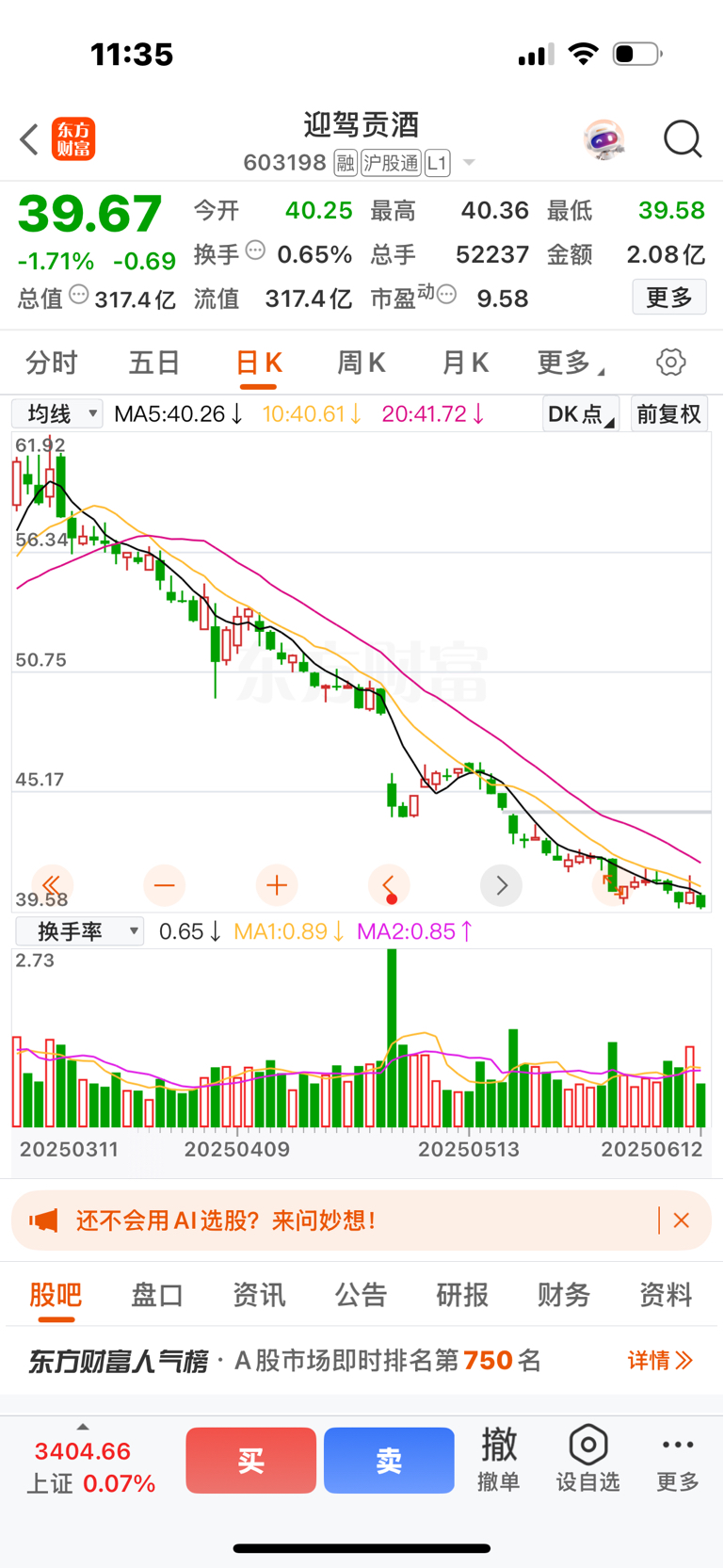Switch to 月K tab

[465, 363]
